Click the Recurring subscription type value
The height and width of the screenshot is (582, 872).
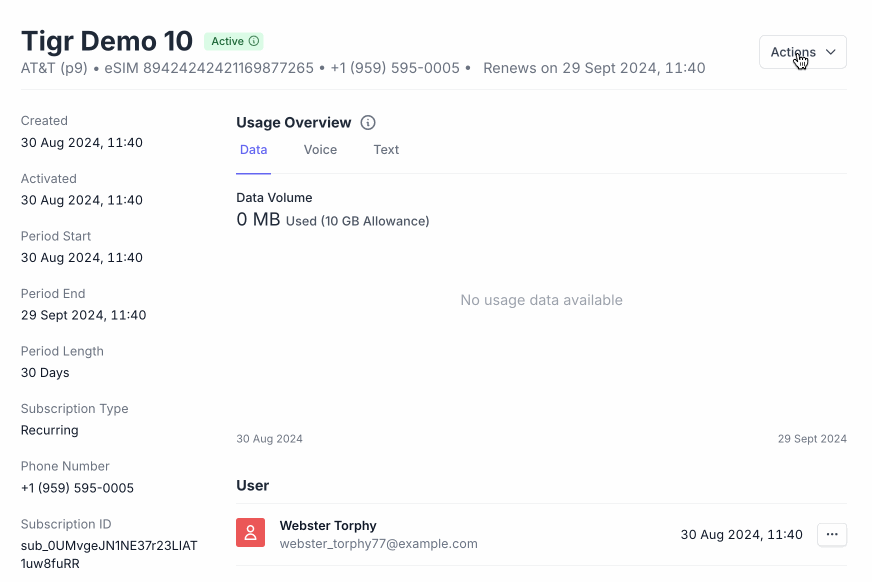pos(50,430)
